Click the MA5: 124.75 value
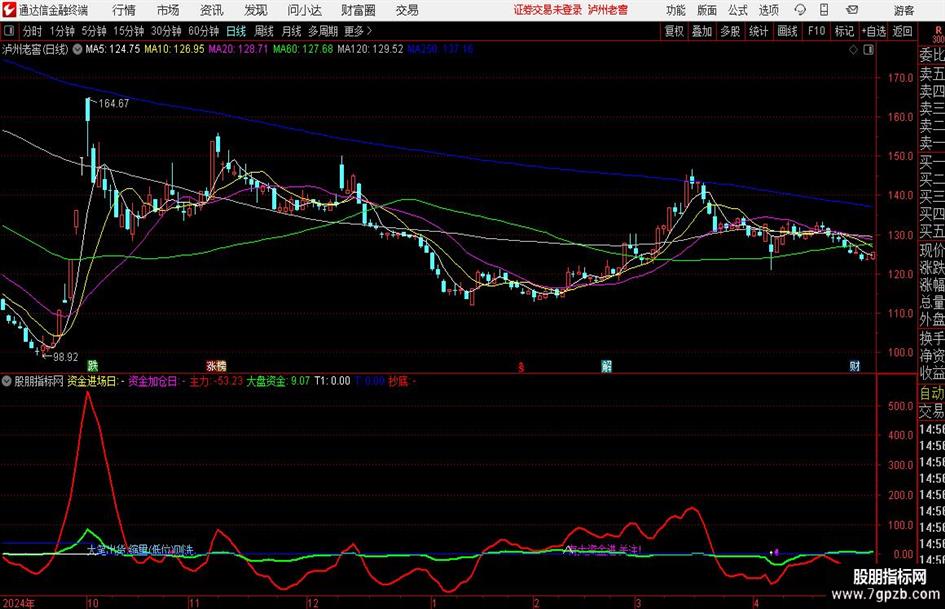 [x=113, y=49]
